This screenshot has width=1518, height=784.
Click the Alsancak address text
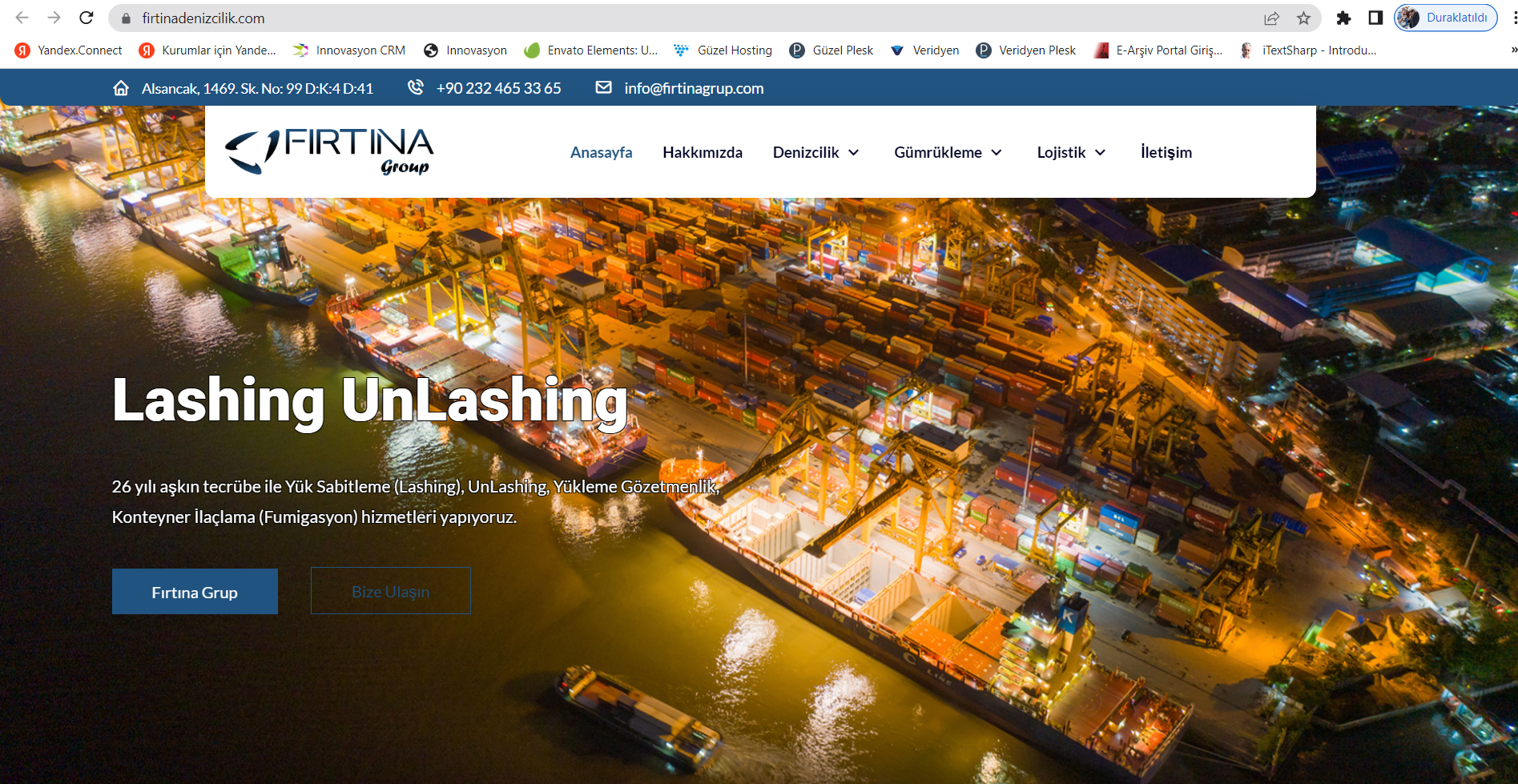[x=257, y=88]
